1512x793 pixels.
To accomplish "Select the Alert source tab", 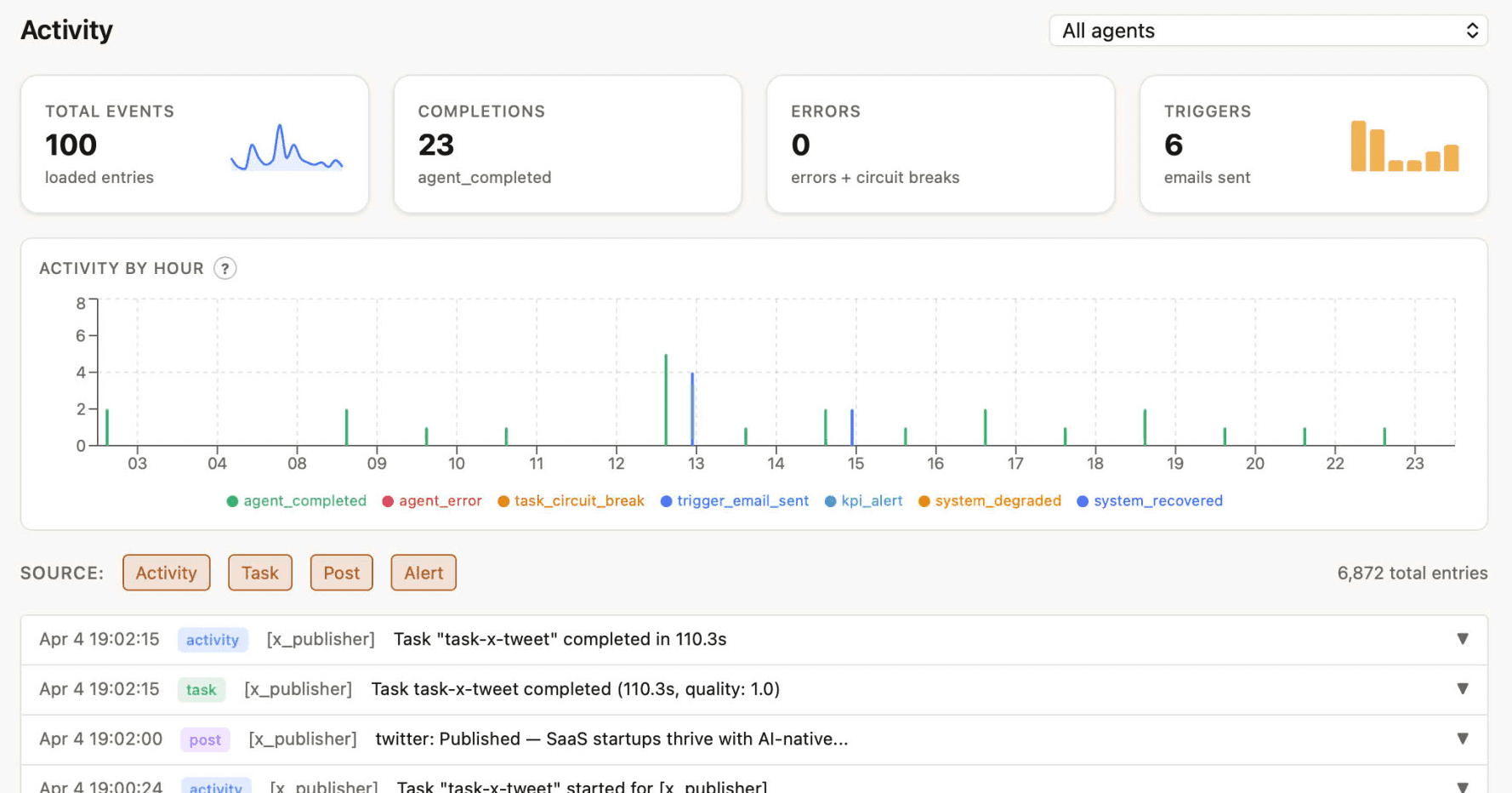I will [x=423, y=573].
